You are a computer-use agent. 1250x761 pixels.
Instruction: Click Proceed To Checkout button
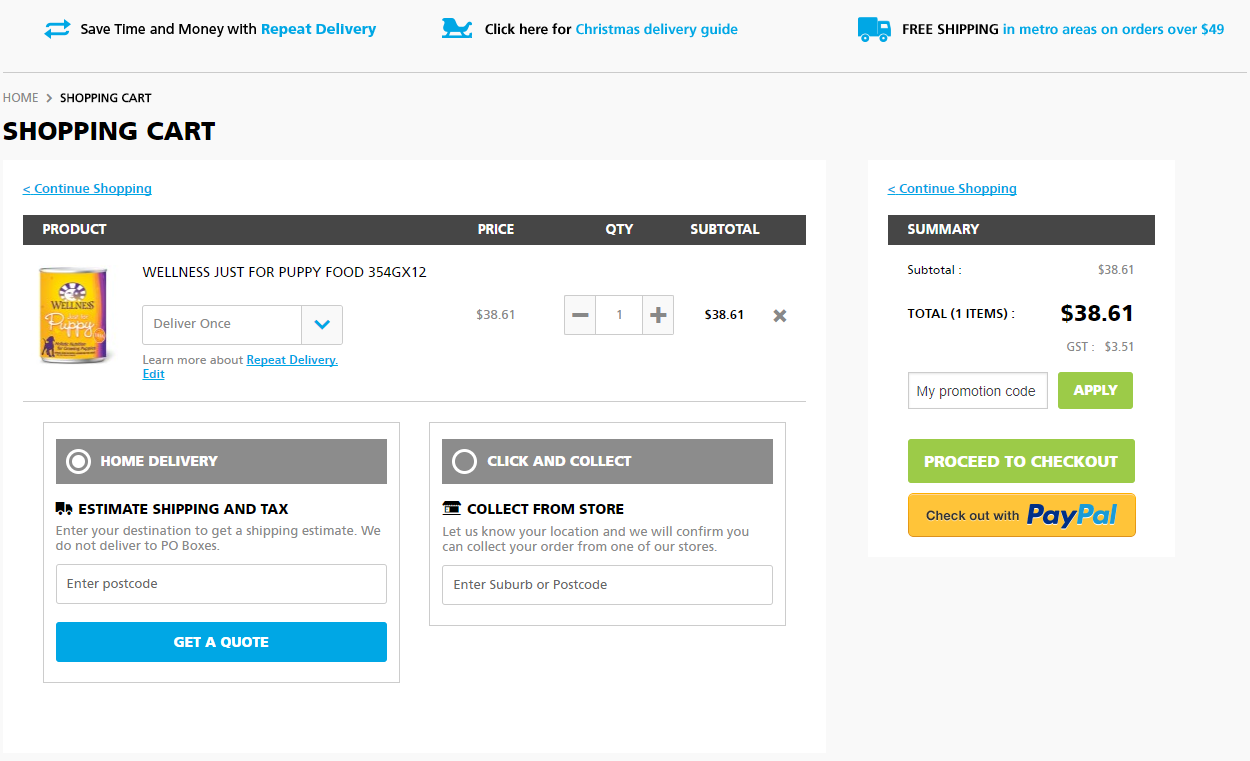[1021, 461]
